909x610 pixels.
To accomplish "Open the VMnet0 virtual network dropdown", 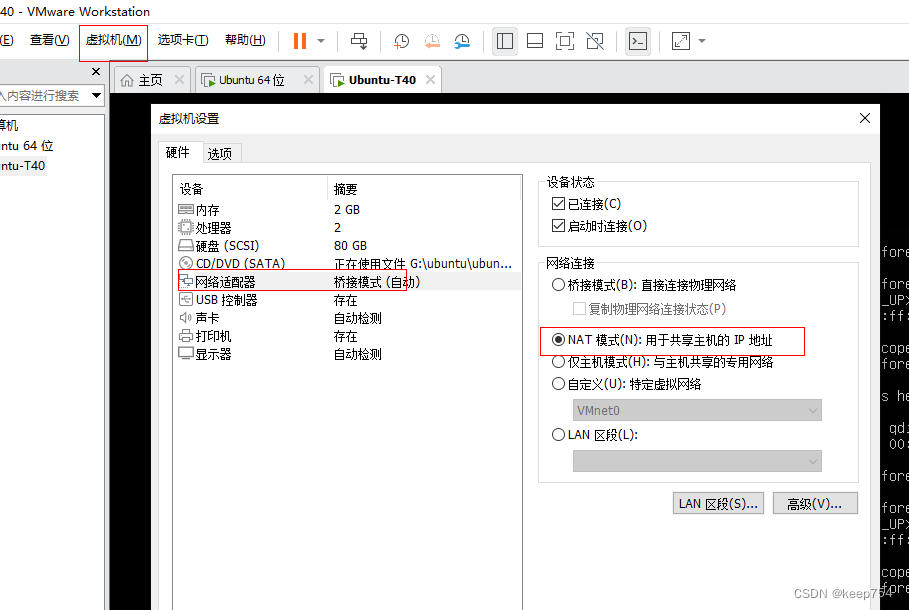I will point(697,411).
